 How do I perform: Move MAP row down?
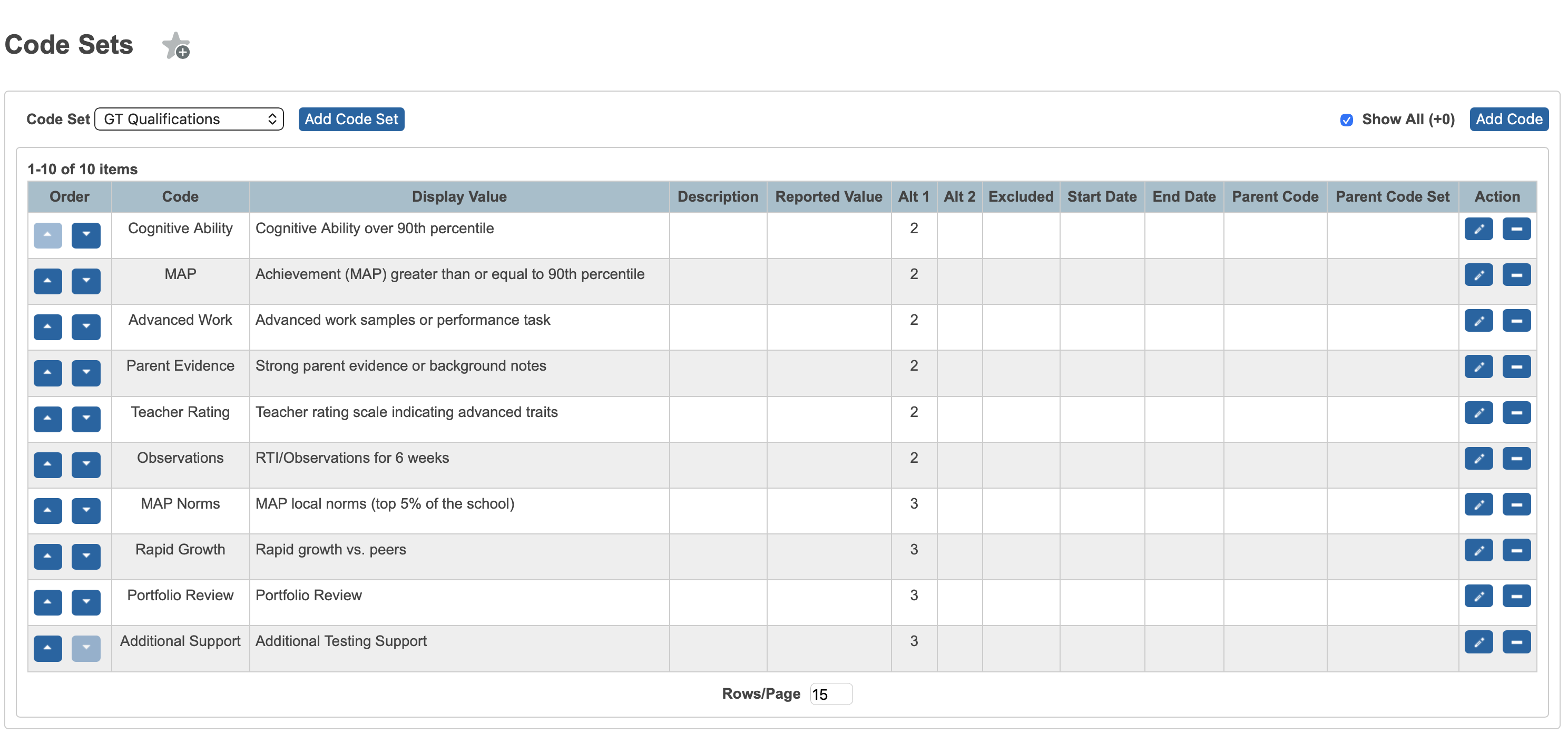(86, 281)
